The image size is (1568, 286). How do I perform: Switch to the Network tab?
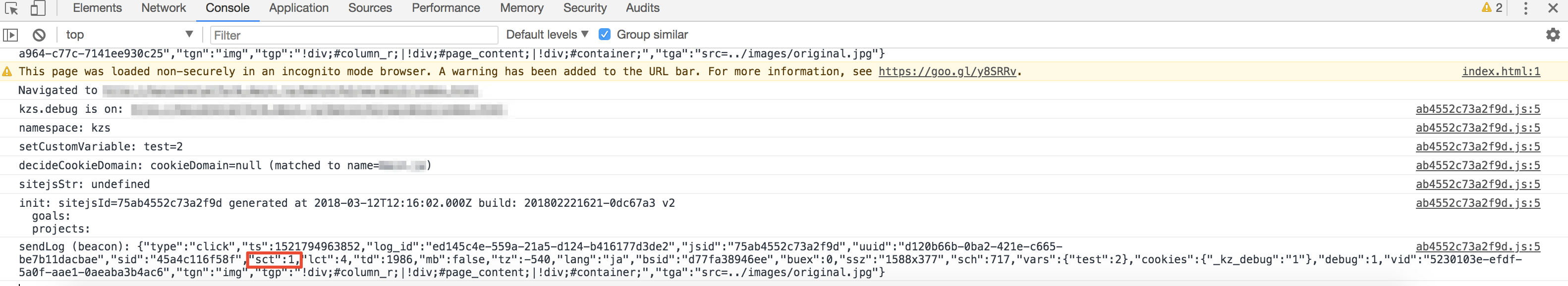coord(164,8)
